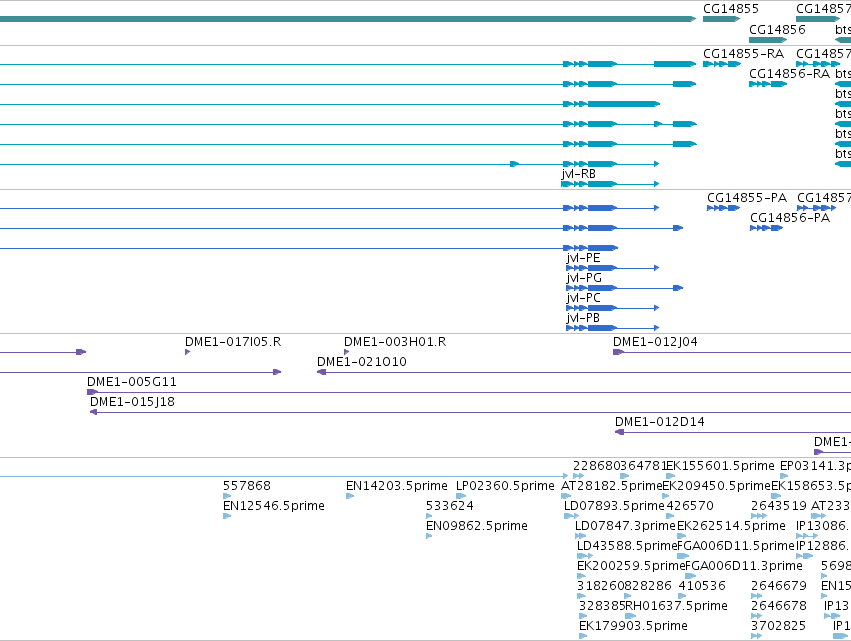Click the jvl-PG protein label

583,278
